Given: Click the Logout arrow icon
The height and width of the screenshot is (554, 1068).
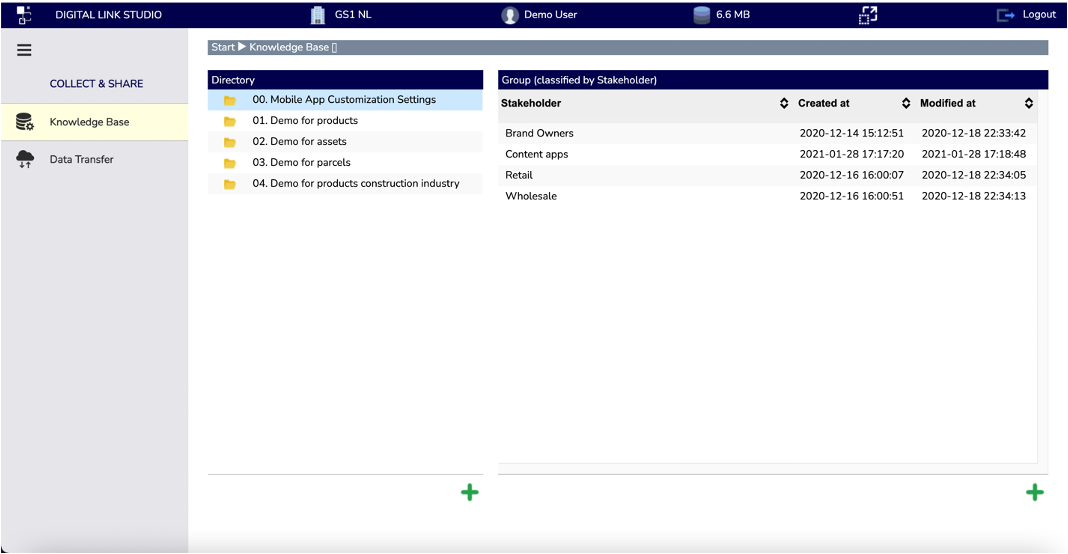Looking at the screenshot, I should 1005,15.
